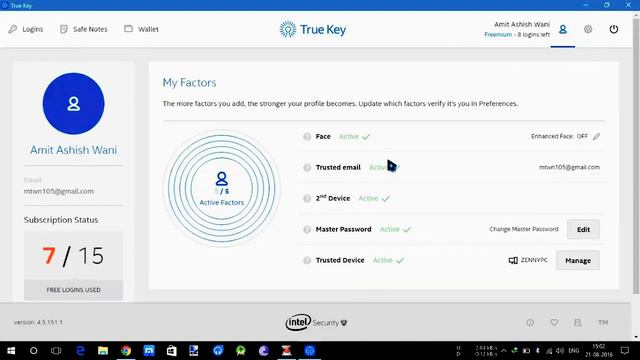
Task: Click the 5/5 Active Factors circle
Action: 222,188
